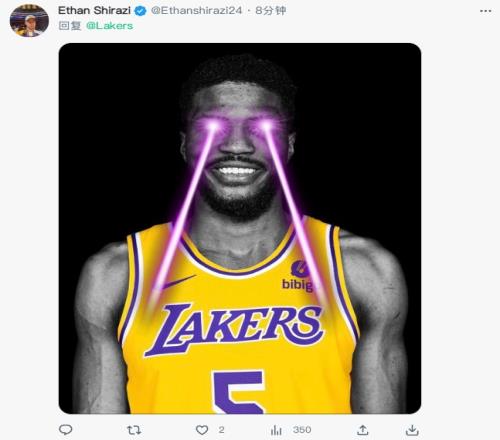Open the @Ethanshirazi24 handle link
Image resolution: width=500 pixels, height=440 pixels.
(x=197, y=11)
